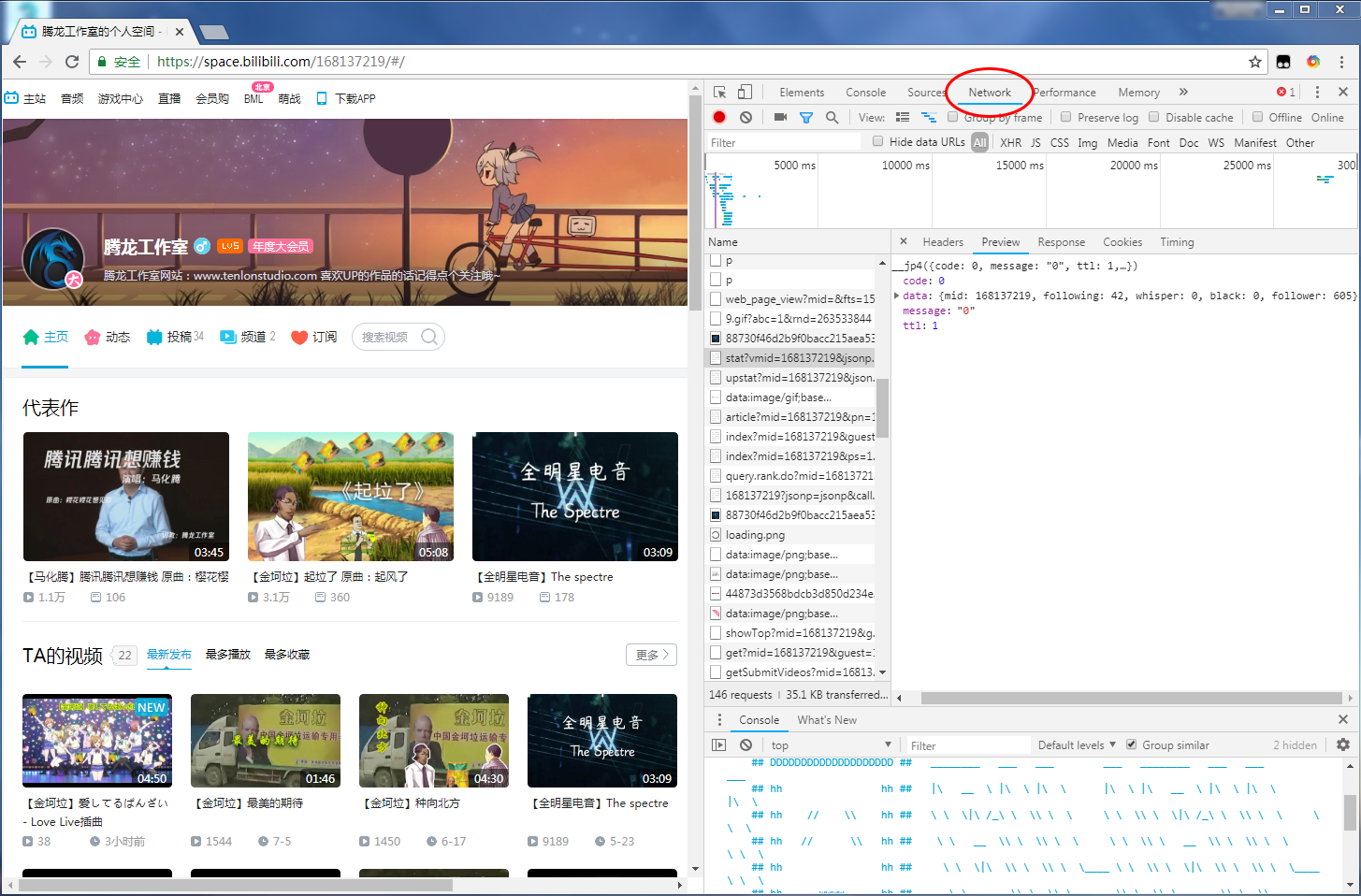
Task: Tick the checkbox next to showTop?mid= request
Action: tap(716, 633)
